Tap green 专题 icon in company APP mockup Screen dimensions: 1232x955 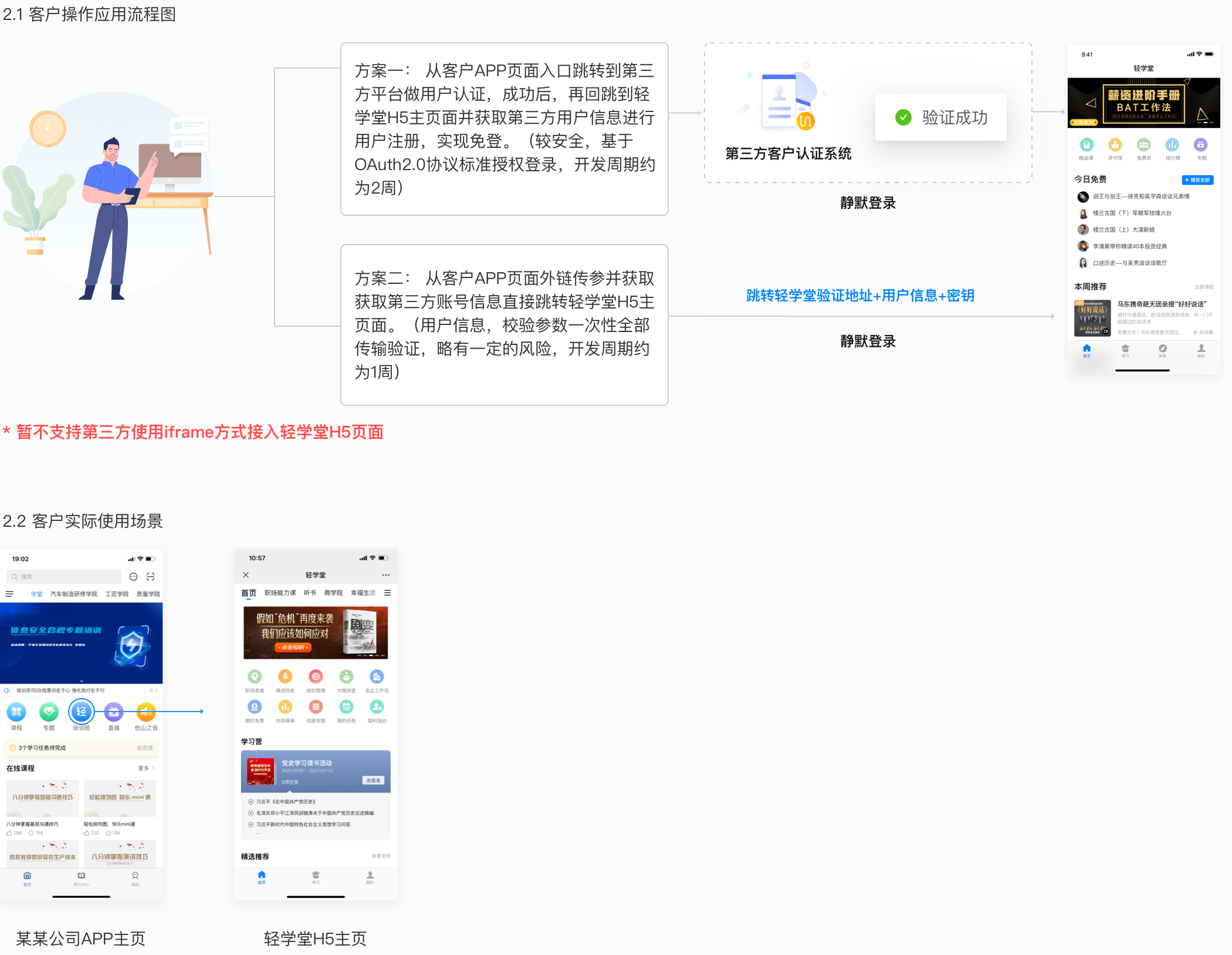pyautogui.click(x=49, y=712)
